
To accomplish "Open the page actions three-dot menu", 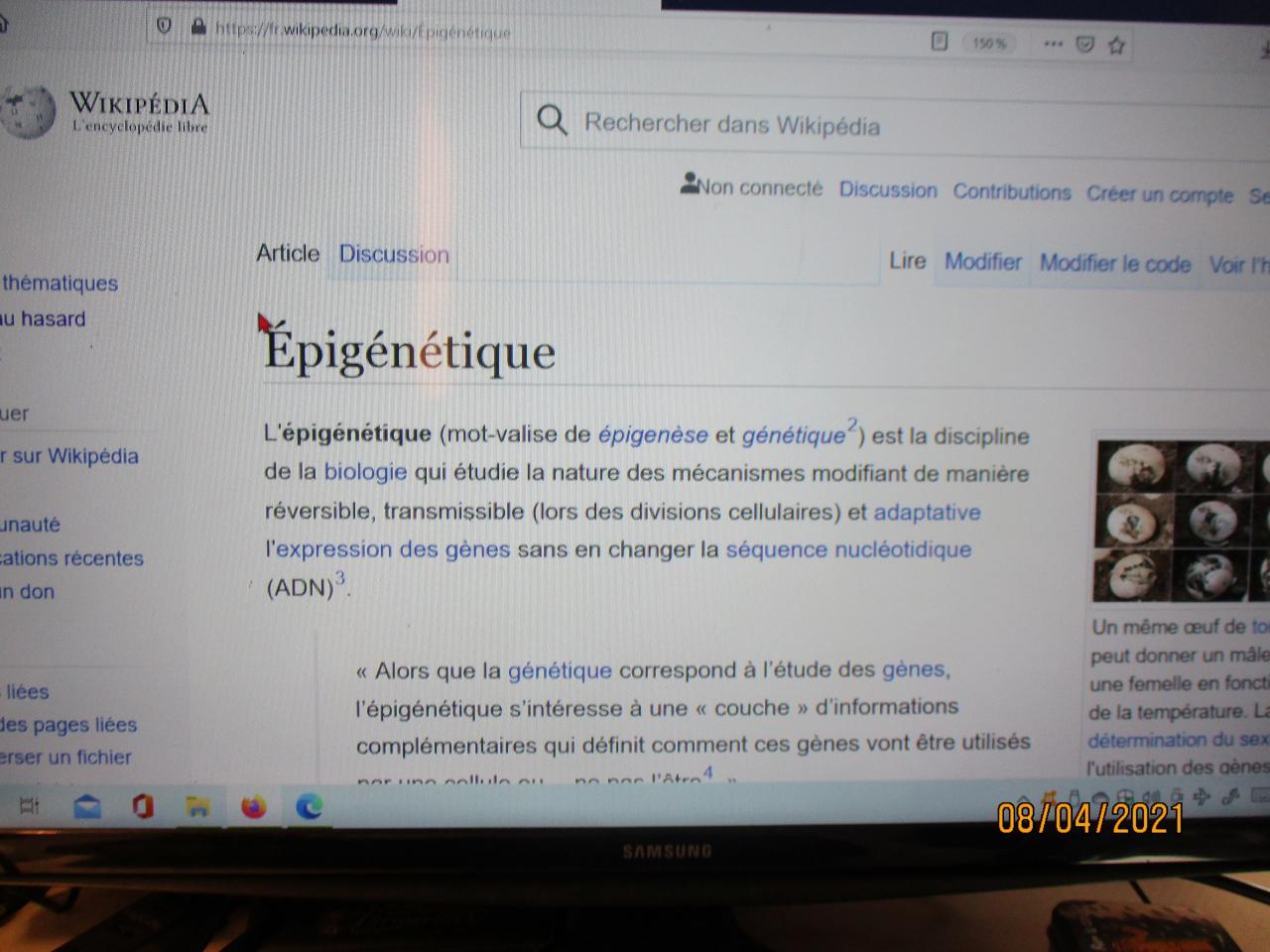I will point(1054,44).
